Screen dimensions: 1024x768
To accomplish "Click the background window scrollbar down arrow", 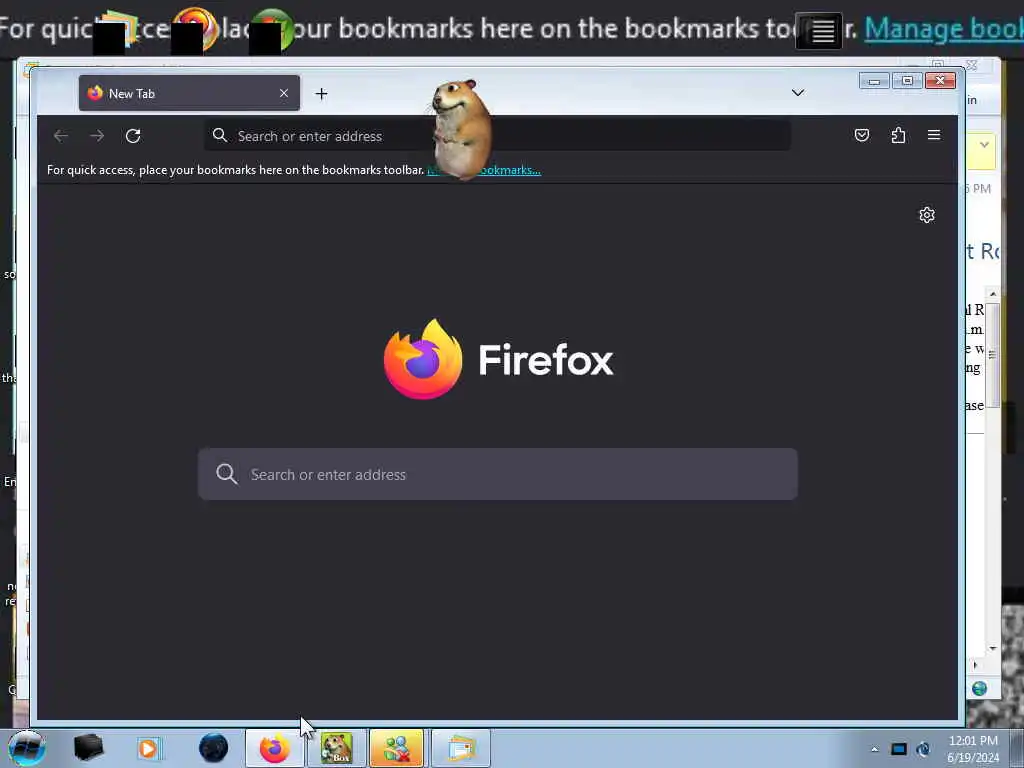I will (x=993, y=648).
